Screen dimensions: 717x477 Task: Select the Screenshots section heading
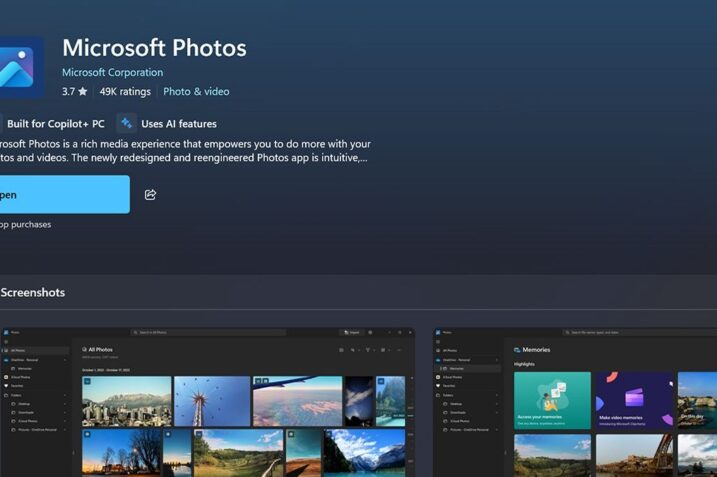click(33, 293)
